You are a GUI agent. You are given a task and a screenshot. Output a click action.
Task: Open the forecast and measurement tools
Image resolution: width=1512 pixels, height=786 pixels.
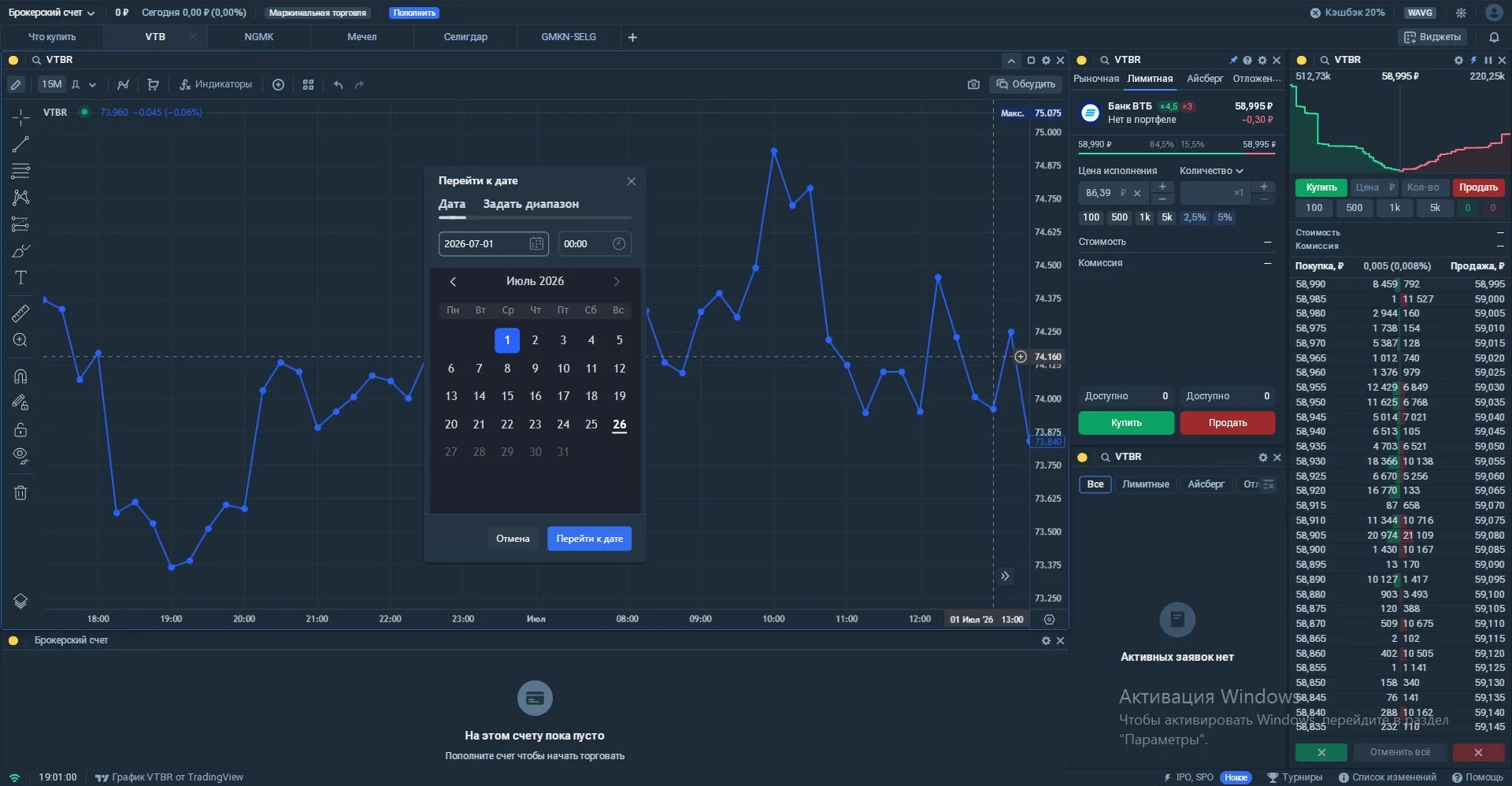point(20,224)
